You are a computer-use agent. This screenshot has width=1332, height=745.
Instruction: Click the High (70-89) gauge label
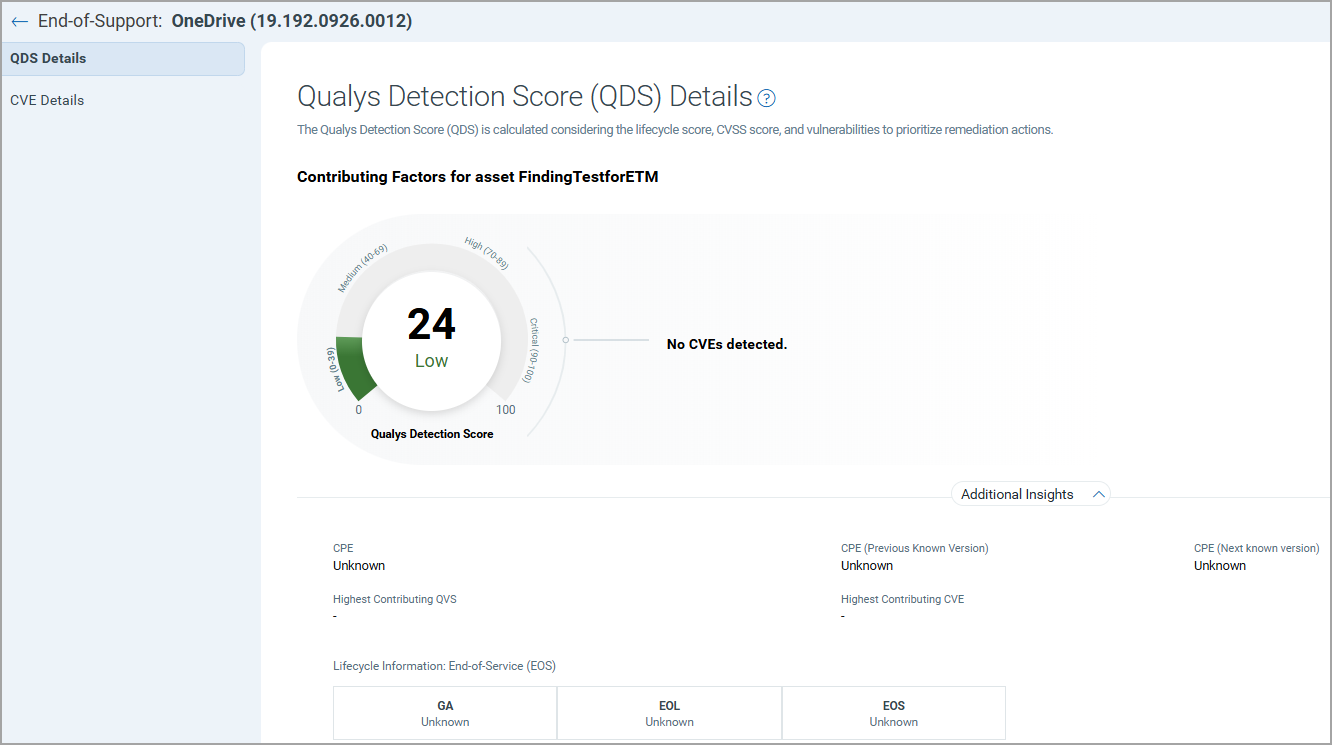point(487,254)
